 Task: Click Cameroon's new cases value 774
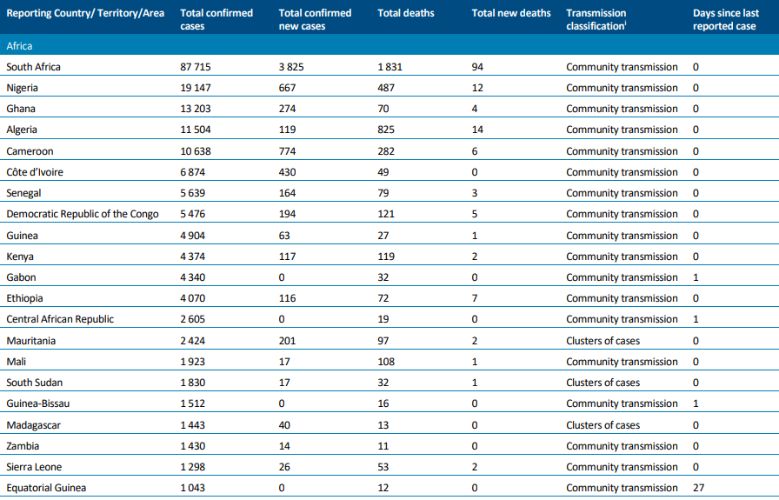(290, 151)
